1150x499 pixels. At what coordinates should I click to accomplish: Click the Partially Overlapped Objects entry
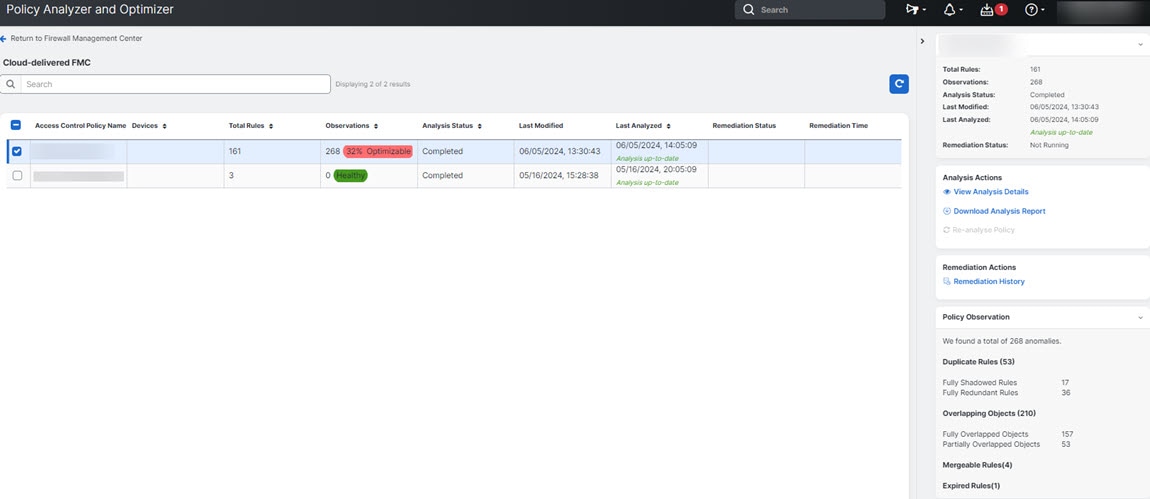tap(991, 444)
